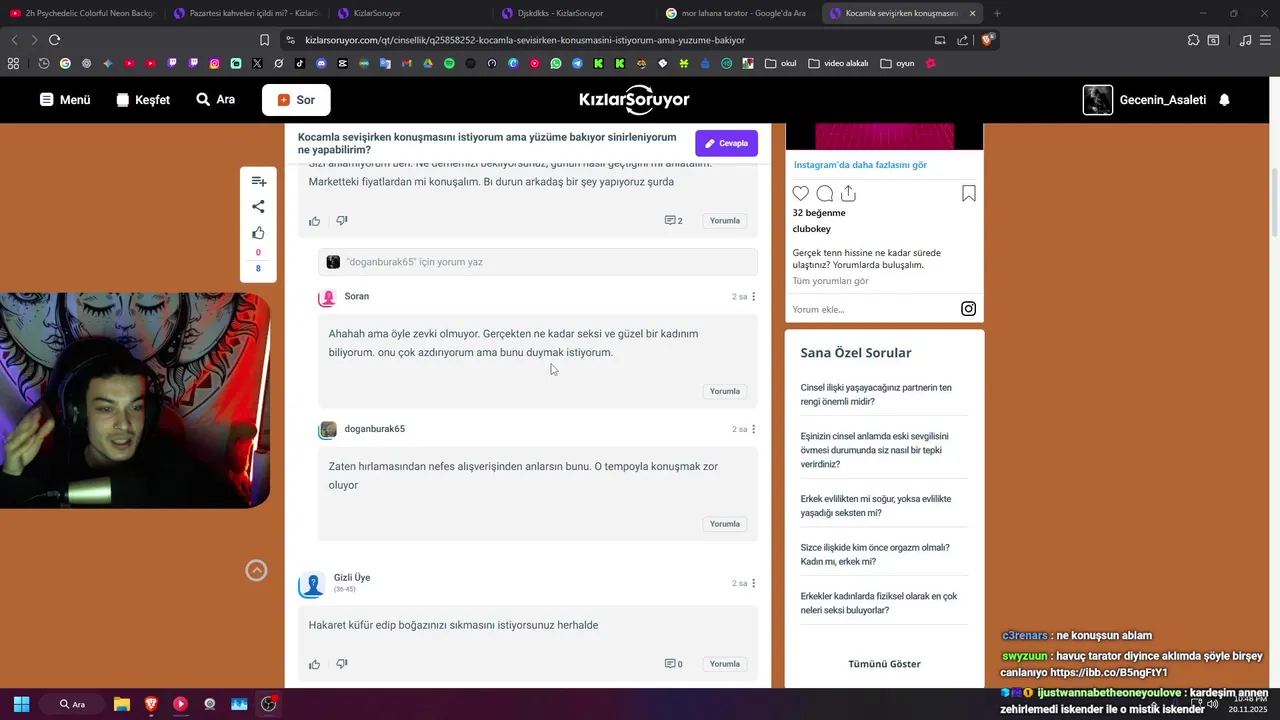Open question about partner skin colour importance
This screenshot has width=1280, height=720.
click(876, 394)
